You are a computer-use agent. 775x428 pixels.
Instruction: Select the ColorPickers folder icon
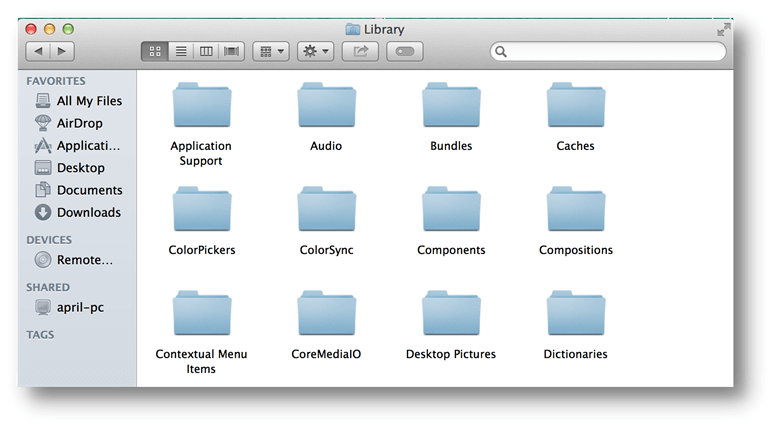(202, 209)
